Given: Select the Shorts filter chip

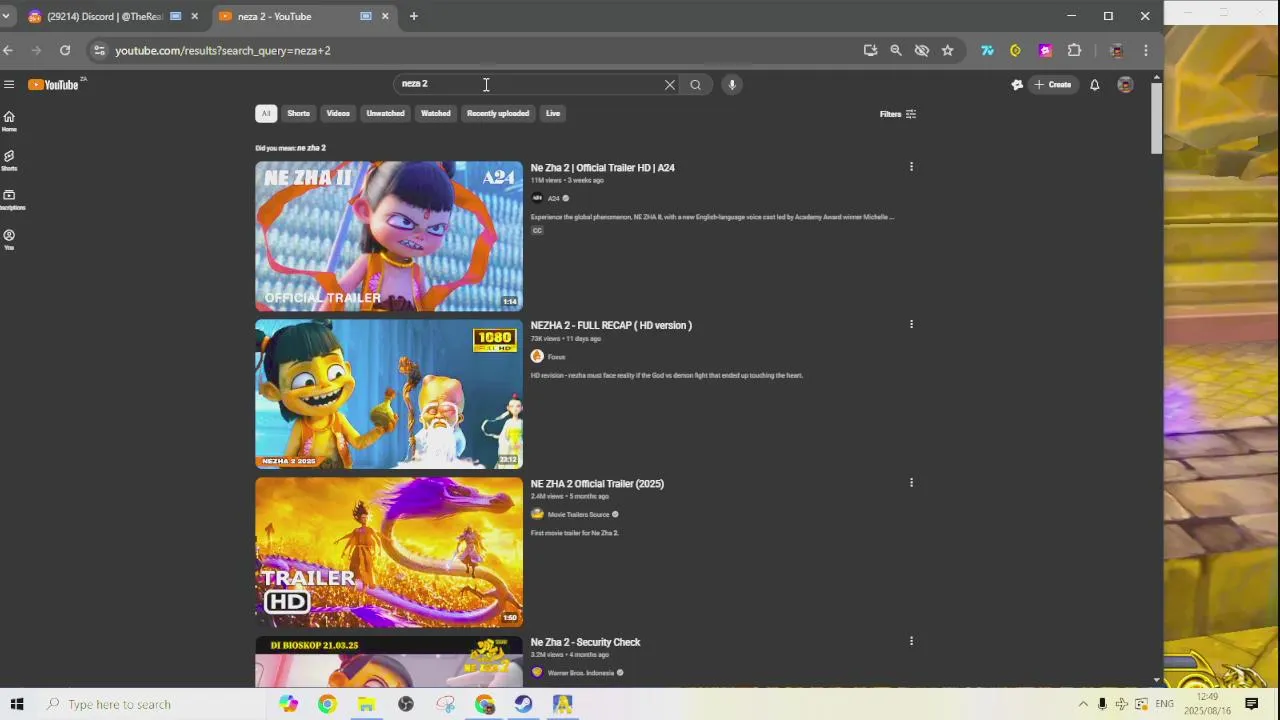Looking at the screenshot, I should [x=299, y=113].
